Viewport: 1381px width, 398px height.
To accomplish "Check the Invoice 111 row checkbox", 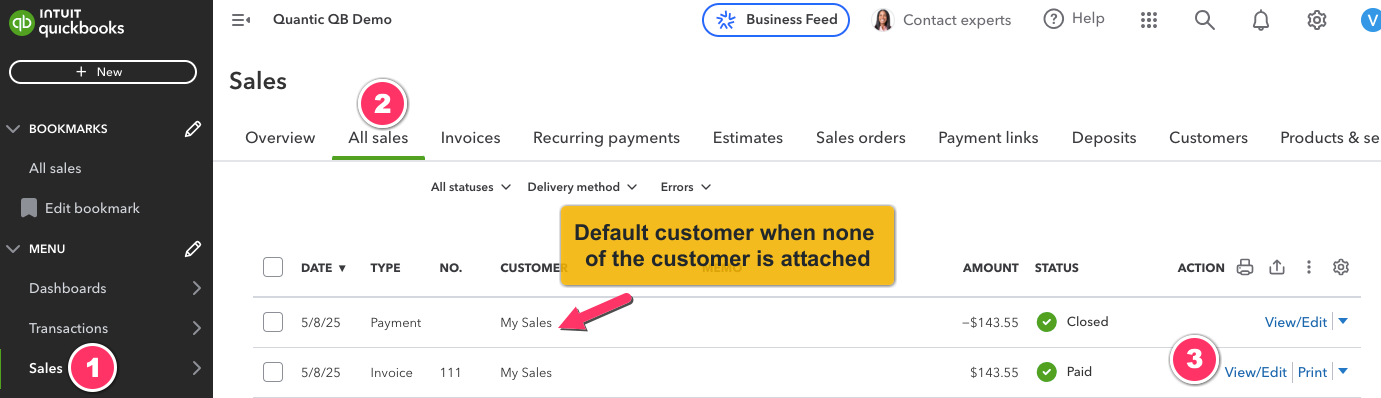I will [273, 372].
